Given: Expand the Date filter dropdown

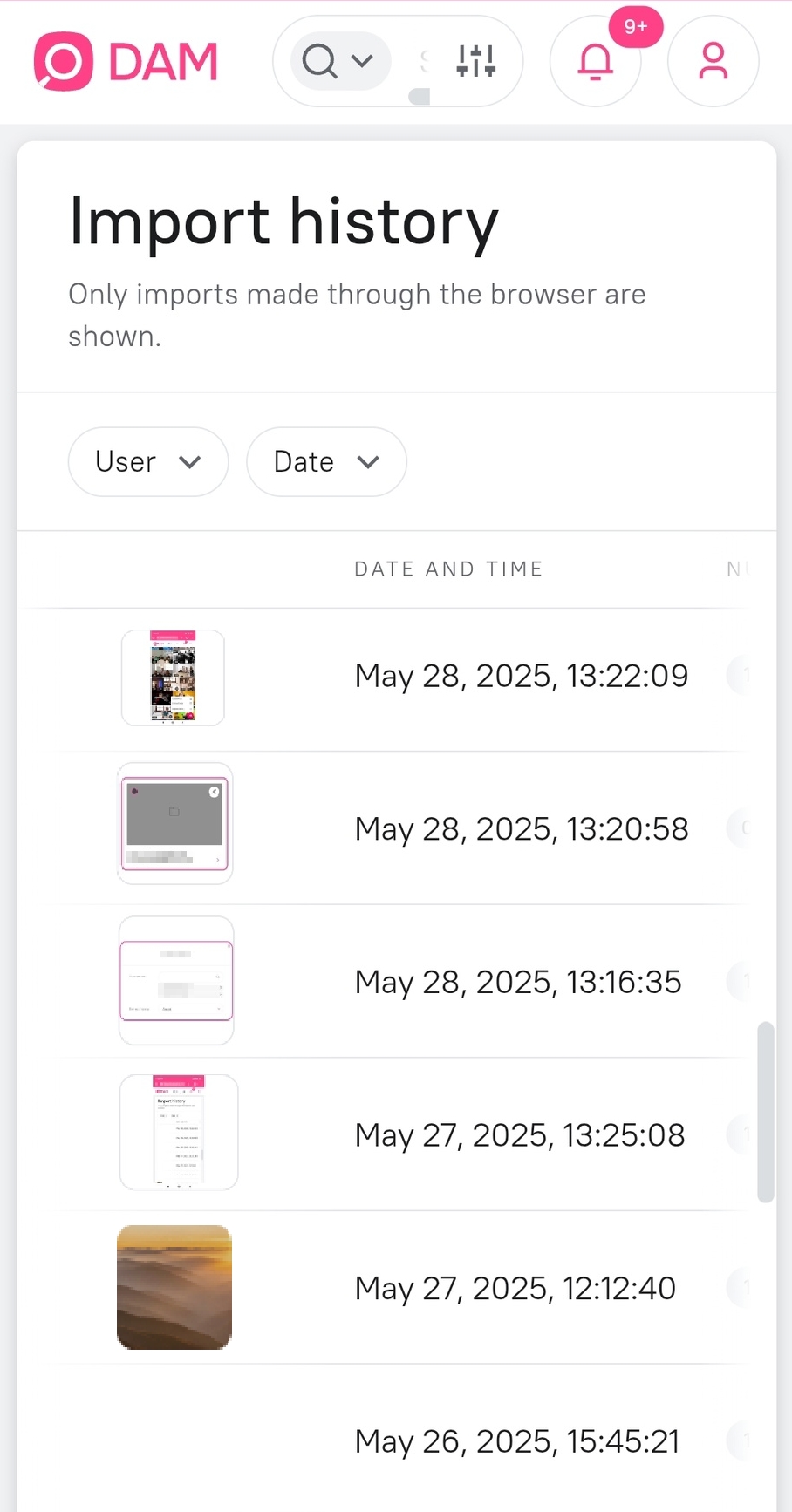Looking at the screenshot, I should pos(326,461).
